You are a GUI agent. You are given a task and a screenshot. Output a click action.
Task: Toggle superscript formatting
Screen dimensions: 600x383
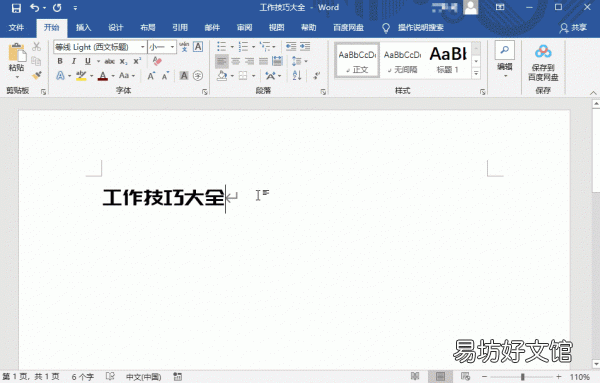tap(137, 61)
